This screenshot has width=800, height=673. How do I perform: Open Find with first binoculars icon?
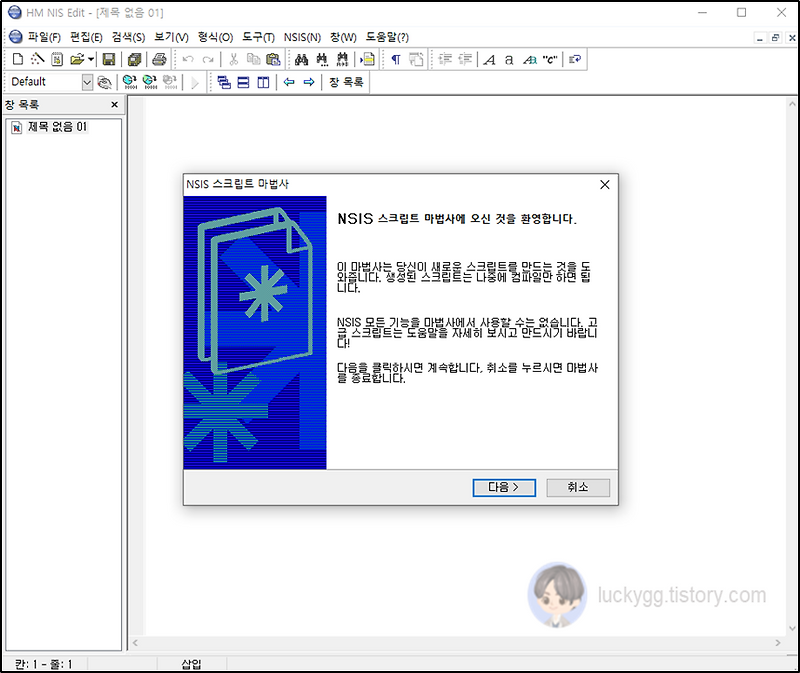pos(302,59)
